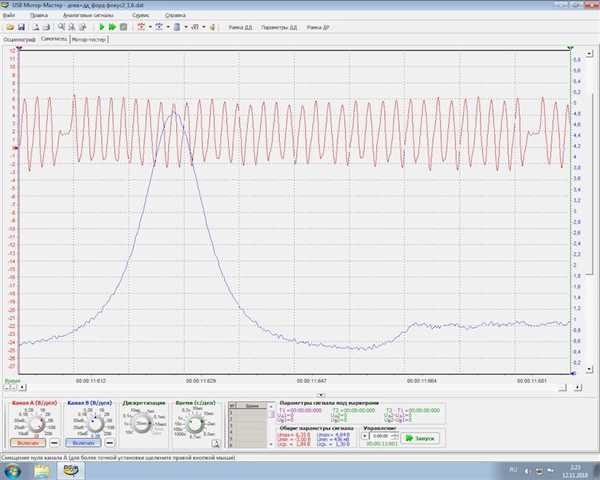Open the Правка menu
600x480 pixels.
[x=39, y=15]
